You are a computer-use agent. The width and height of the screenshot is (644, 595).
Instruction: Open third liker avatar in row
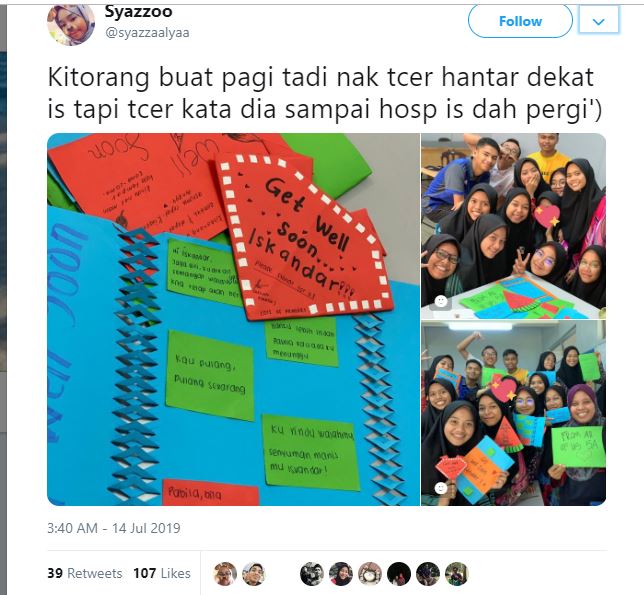tap(312, 574)
